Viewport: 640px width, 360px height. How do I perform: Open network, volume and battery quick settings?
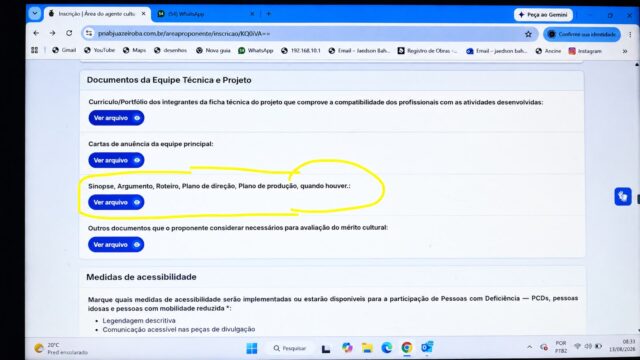(x=588, y=347)
